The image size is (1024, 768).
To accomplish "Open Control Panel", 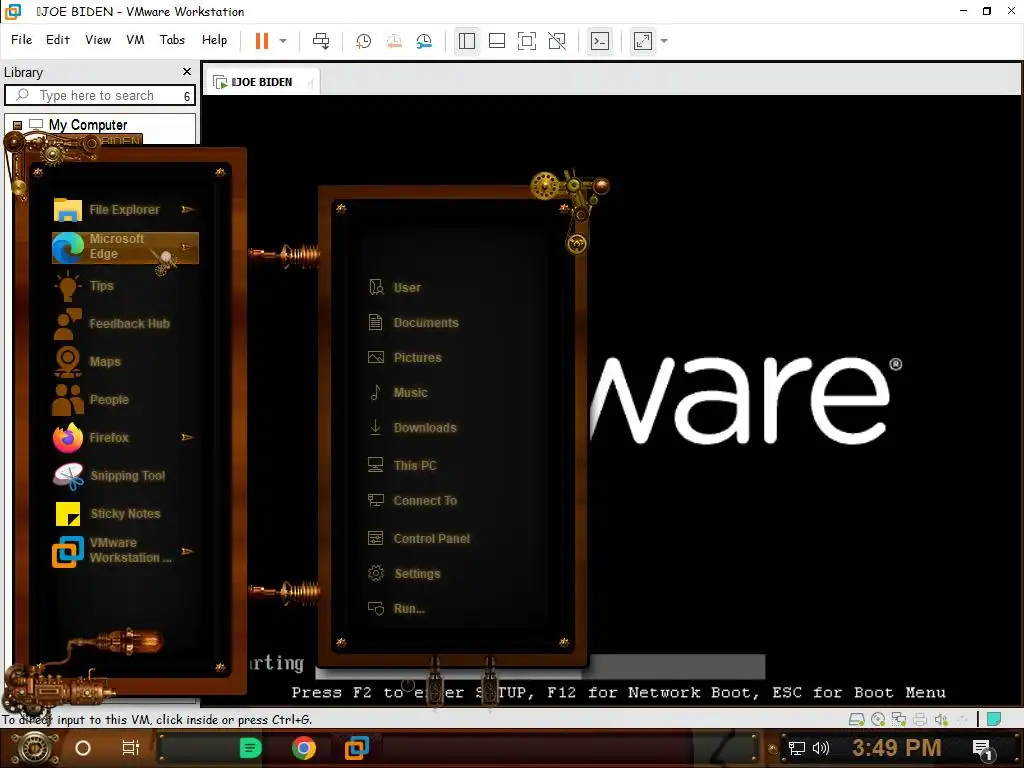I will point(419,539).
